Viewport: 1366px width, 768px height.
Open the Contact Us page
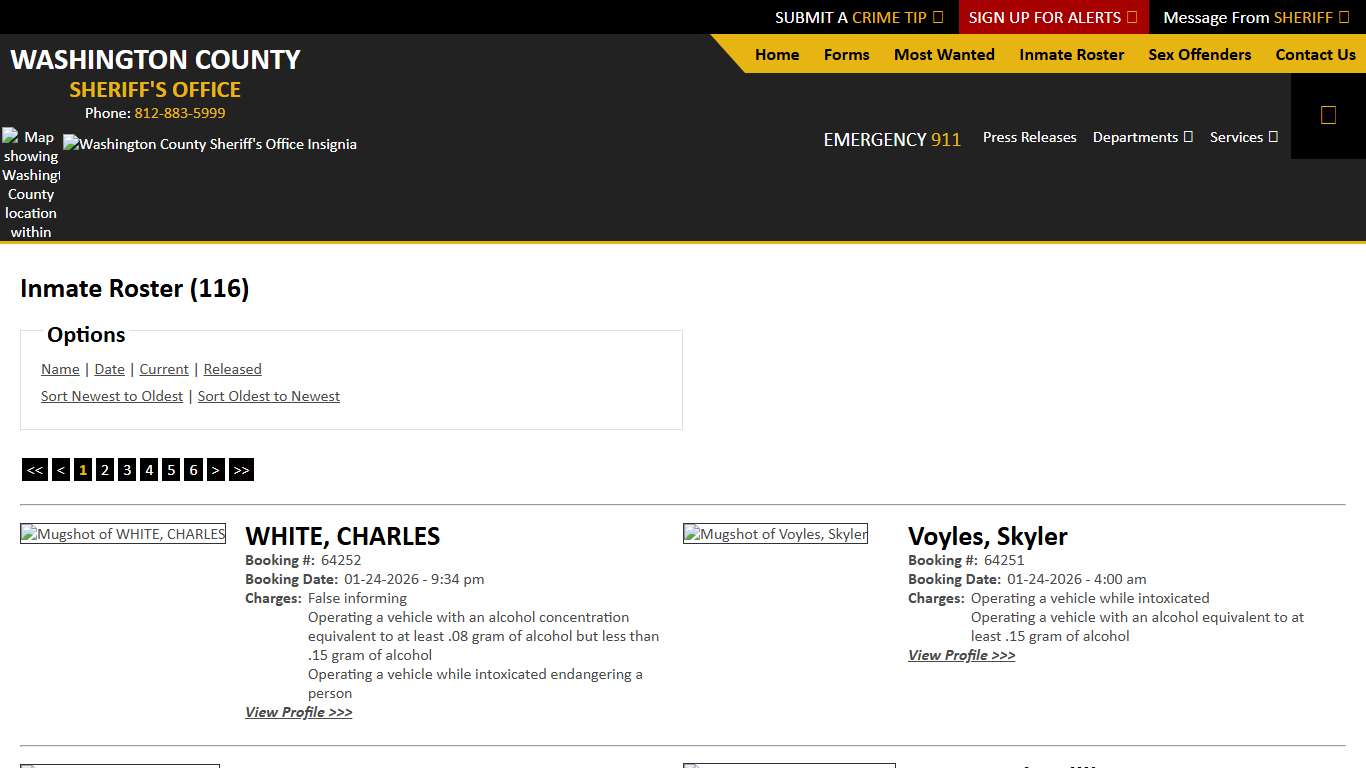click(x=1315, y=55)
